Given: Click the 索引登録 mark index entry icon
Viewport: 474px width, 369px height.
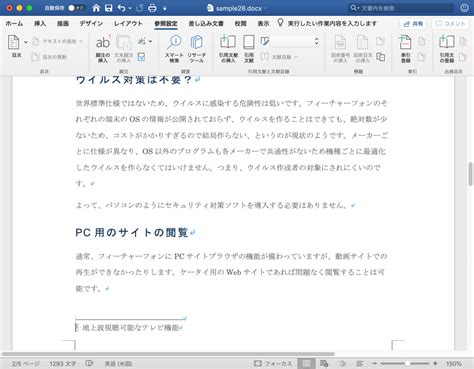Looking at the screenshot, I should point(405,42).
